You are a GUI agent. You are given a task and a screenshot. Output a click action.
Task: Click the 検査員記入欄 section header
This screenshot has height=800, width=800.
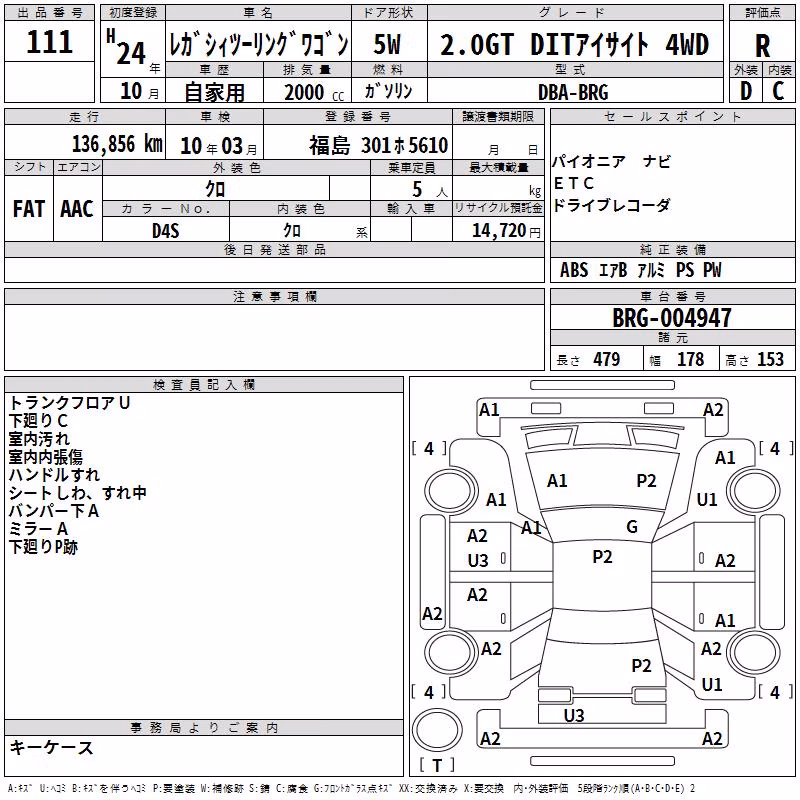(204, 385)
